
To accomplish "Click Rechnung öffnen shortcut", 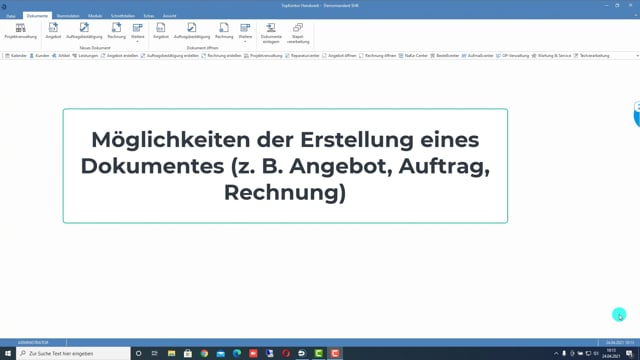I will click(378, 56).
